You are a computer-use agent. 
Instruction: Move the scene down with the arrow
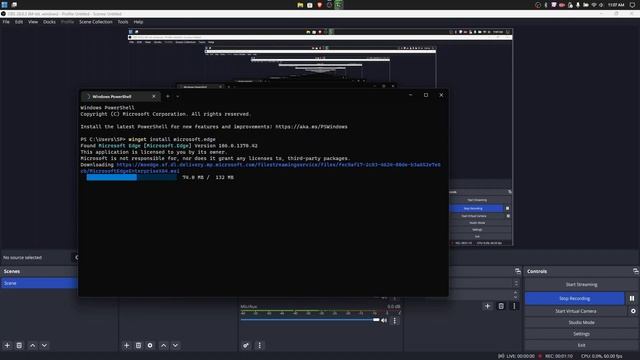point(44,345)
